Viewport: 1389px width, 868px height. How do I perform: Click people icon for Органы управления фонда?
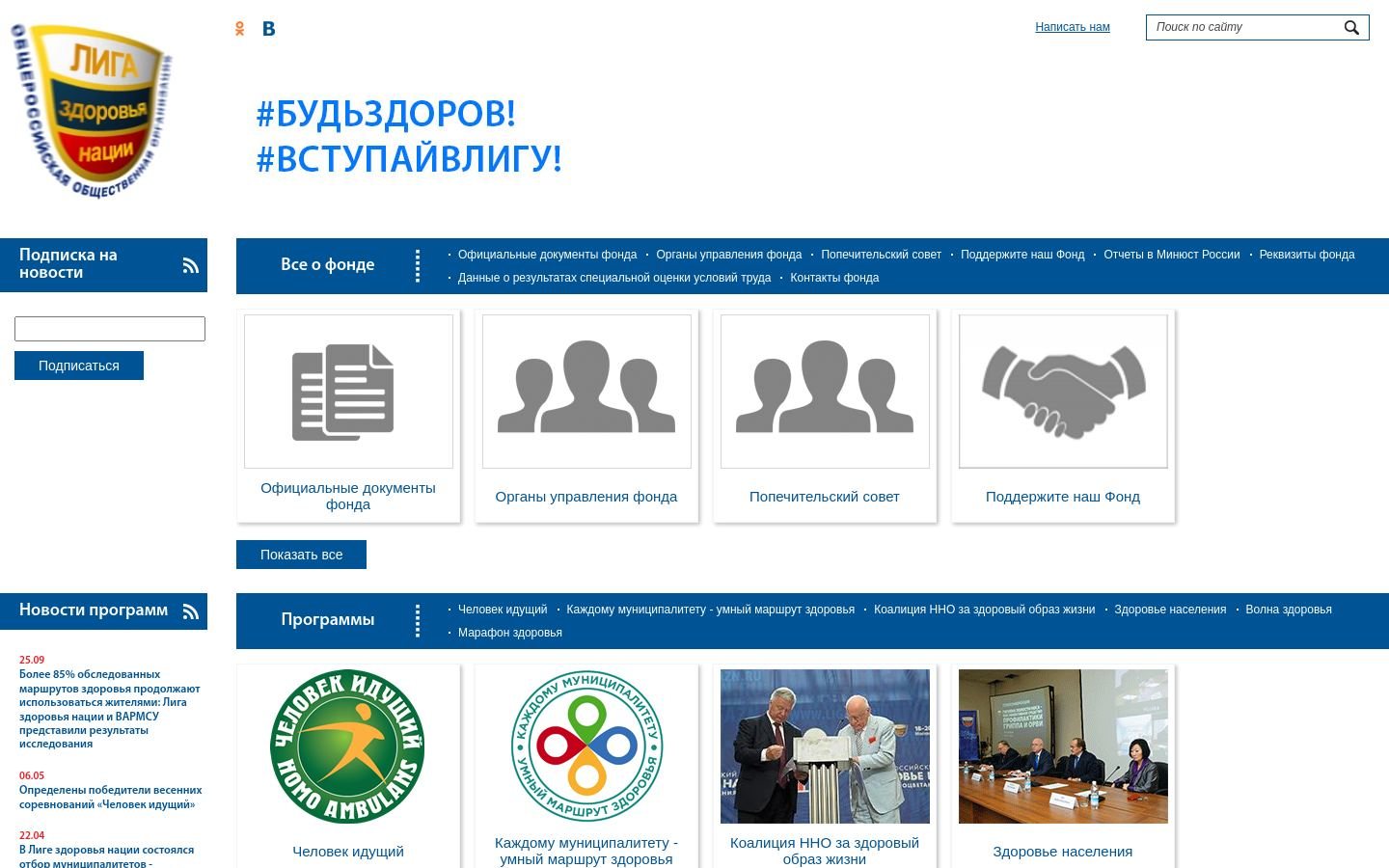click(x=586, y=392)
